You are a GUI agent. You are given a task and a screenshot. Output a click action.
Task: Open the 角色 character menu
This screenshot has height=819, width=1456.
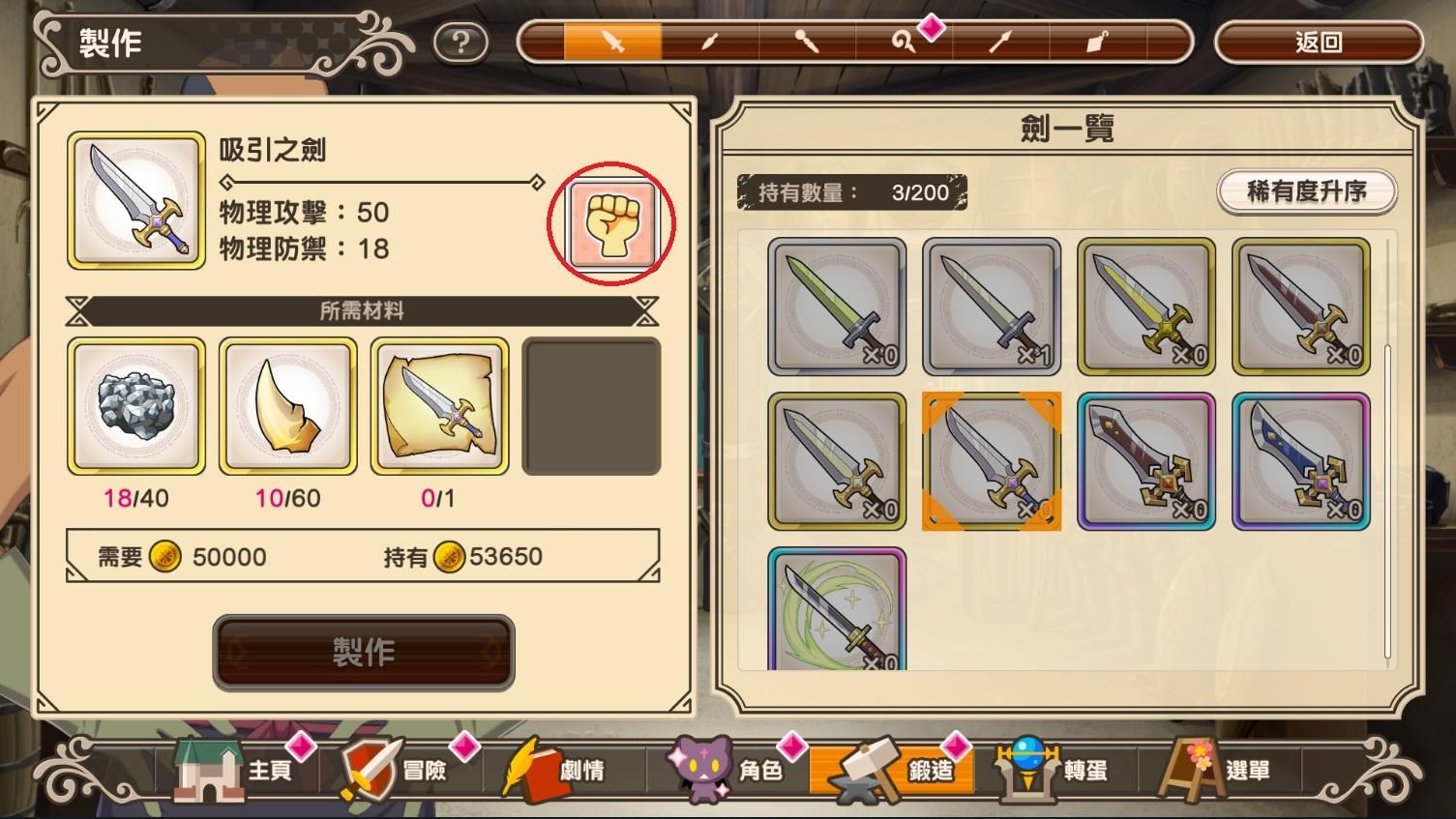click(x=726, y=771)
